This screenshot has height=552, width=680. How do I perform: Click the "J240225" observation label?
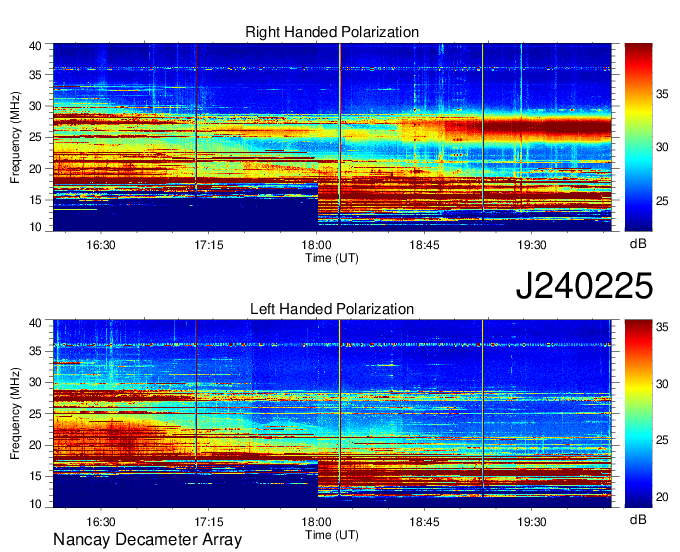[x=584, y=286]
